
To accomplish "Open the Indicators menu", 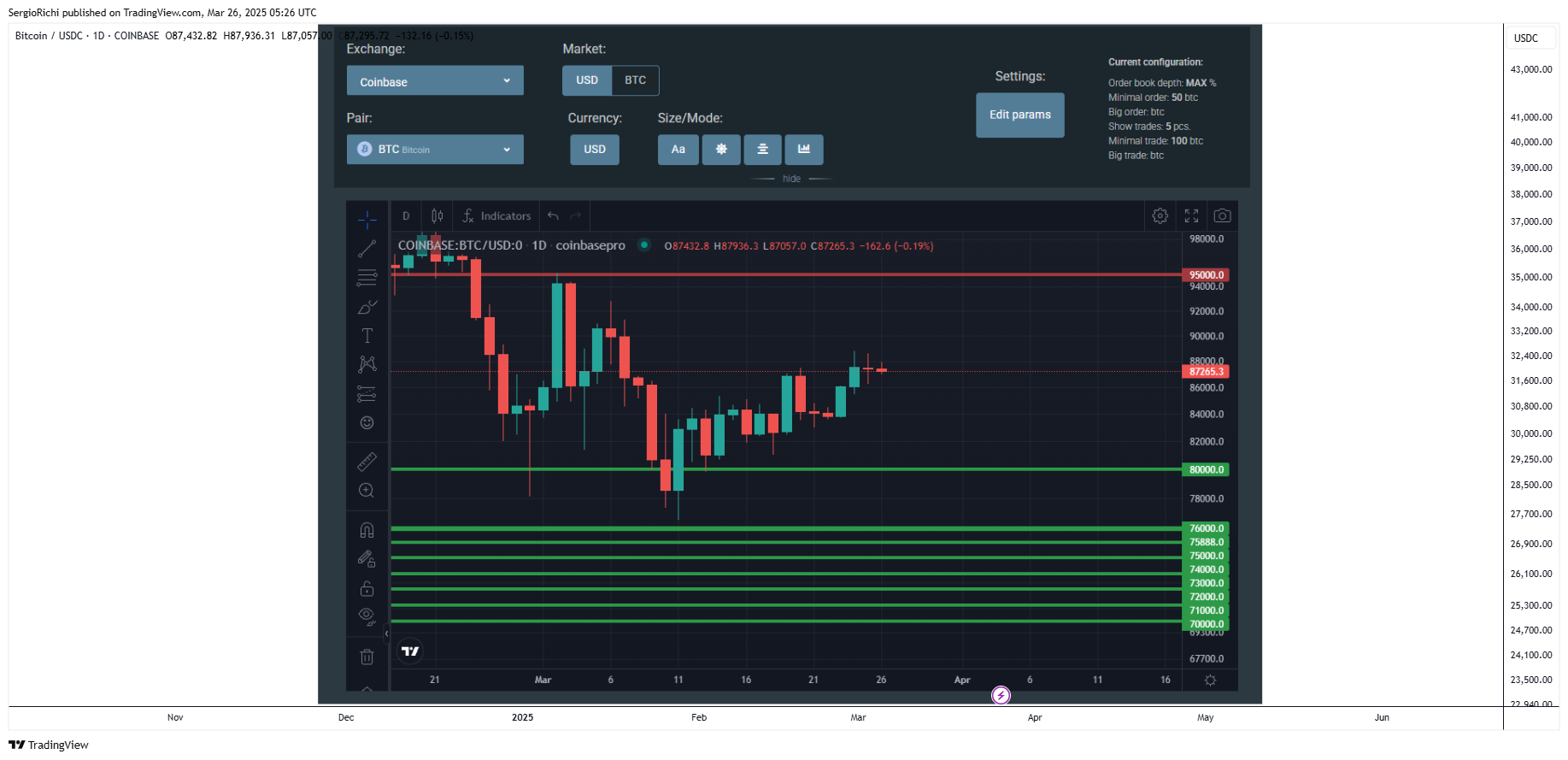I will pyautogui.click(x=496, y=216).
